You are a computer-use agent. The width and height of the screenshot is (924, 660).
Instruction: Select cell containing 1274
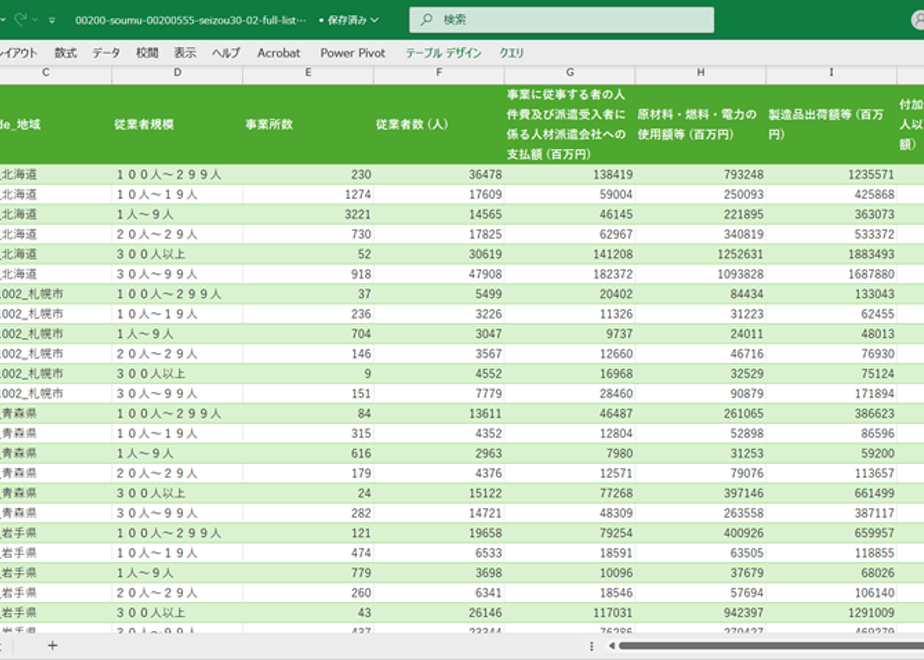click(x=308, y=194)
